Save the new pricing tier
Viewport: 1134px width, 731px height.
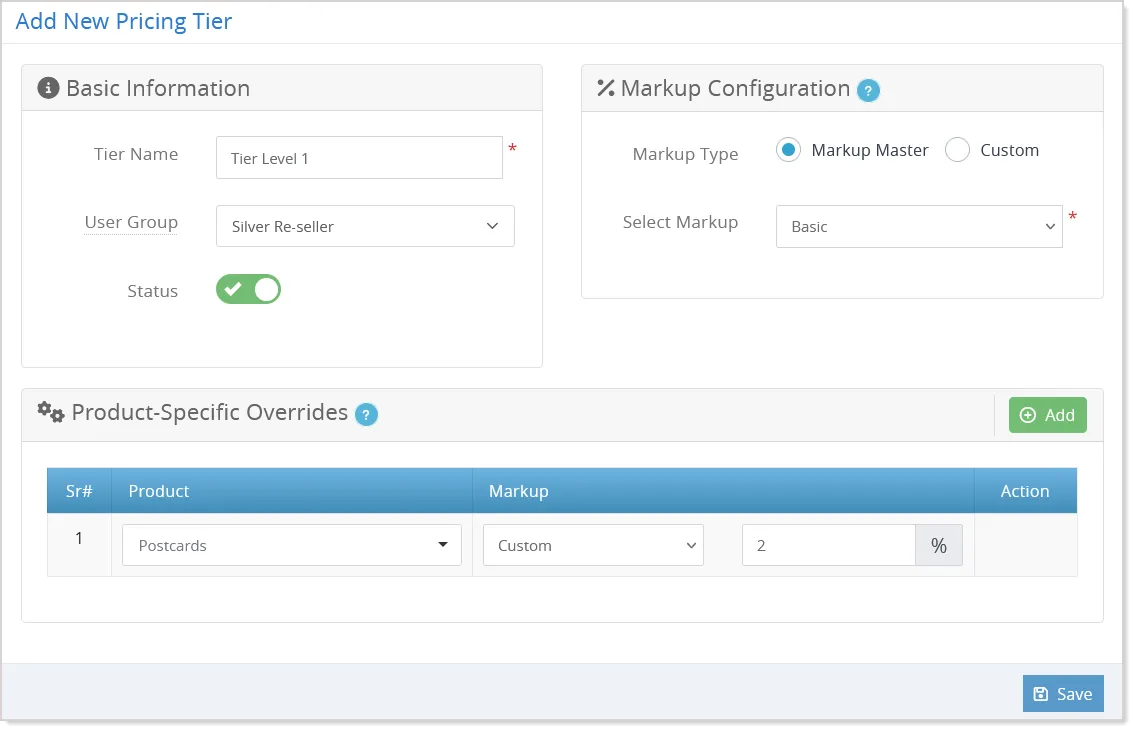pos(1063,693)
